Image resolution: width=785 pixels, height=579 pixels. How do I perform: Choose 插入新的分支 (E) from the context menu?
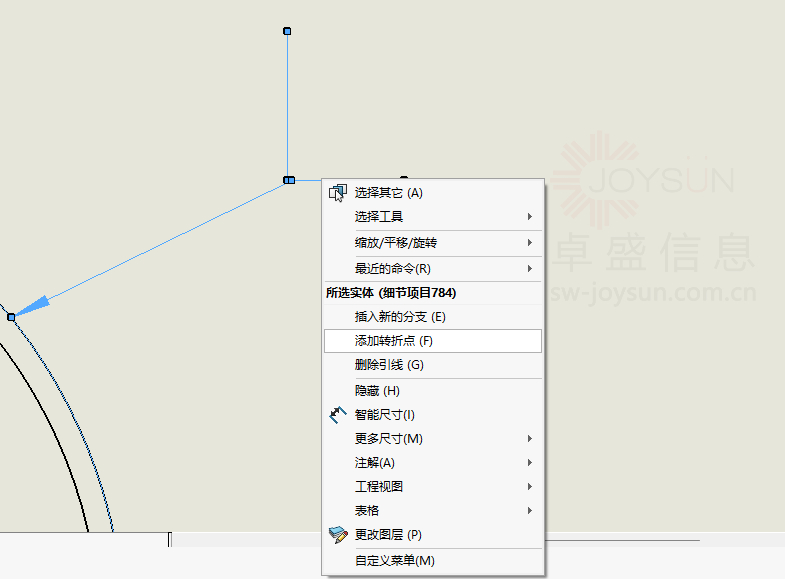click(x=400, y=317)
